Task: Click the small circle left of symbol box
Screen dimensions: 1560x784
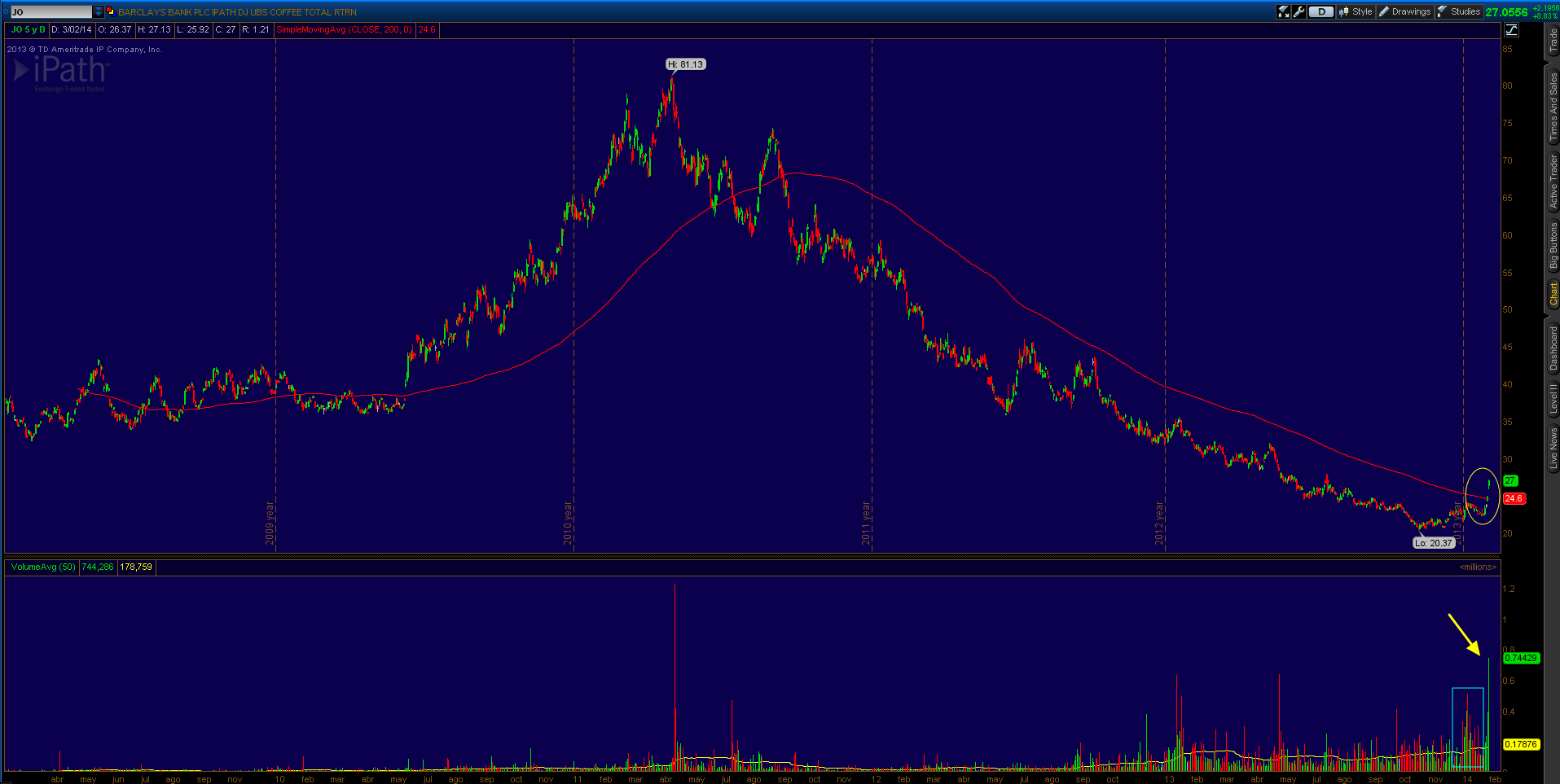Action: (x=4, y=12)
